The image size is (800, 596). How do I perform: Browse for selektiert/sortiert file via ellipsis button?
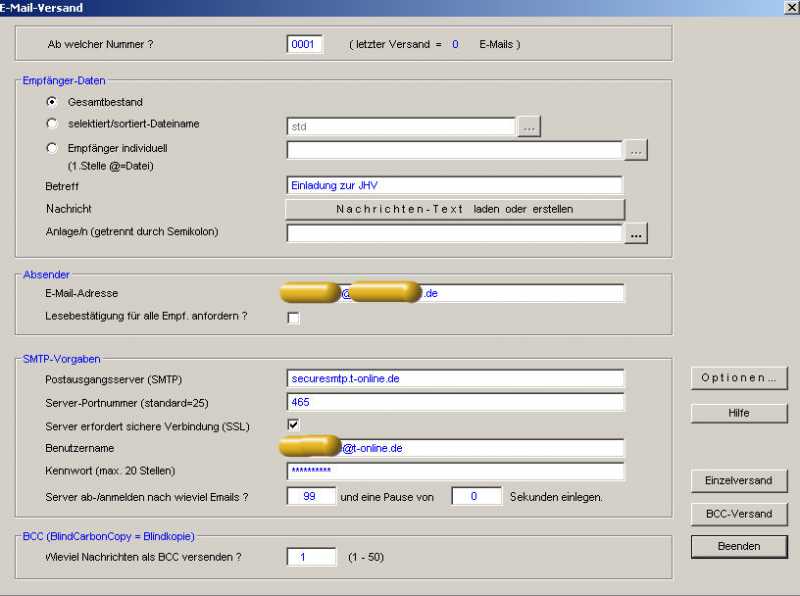pos(529,126)
